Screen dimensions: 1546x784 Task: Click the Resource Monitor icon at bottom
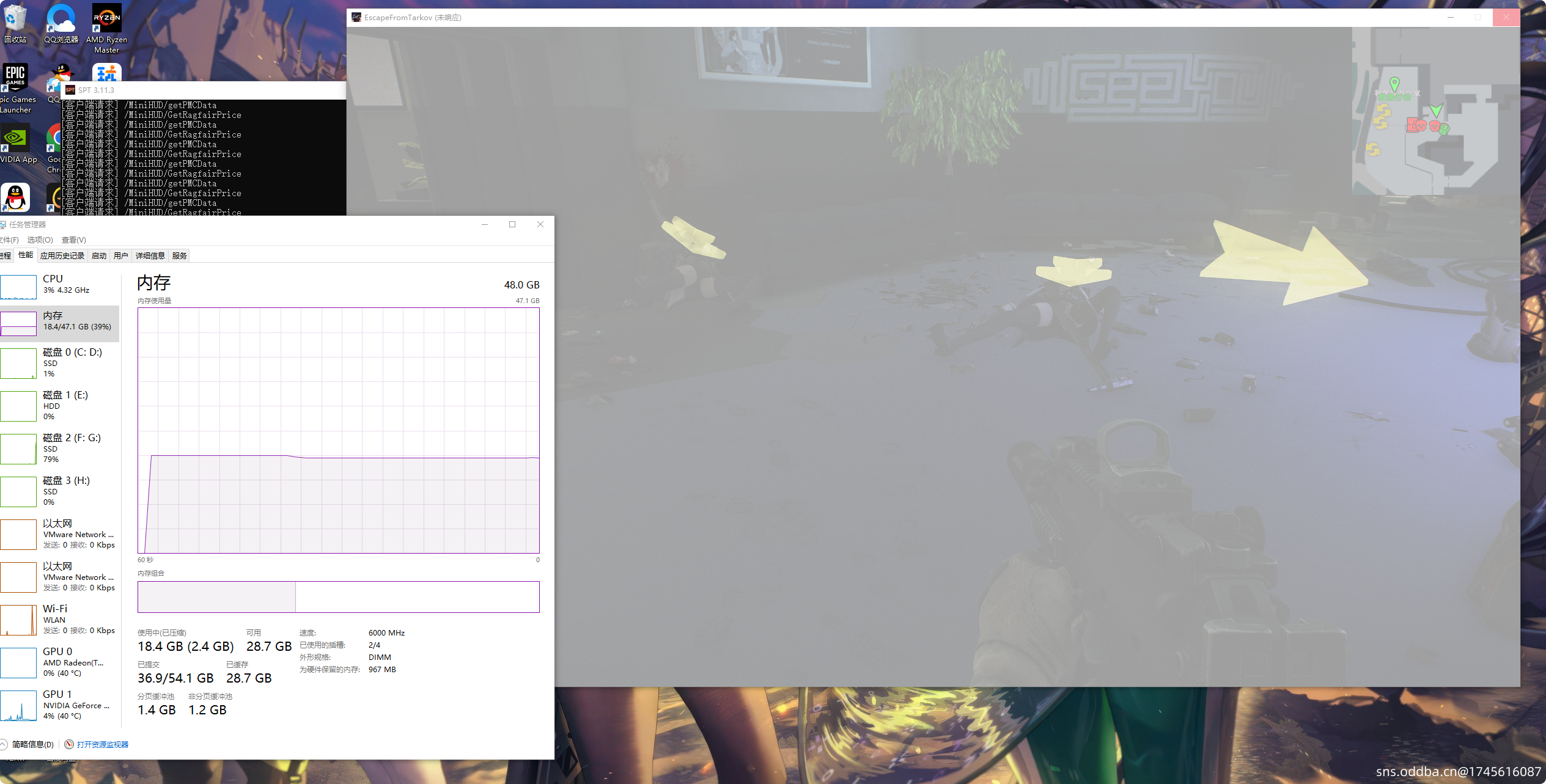(x=69, y=744)
